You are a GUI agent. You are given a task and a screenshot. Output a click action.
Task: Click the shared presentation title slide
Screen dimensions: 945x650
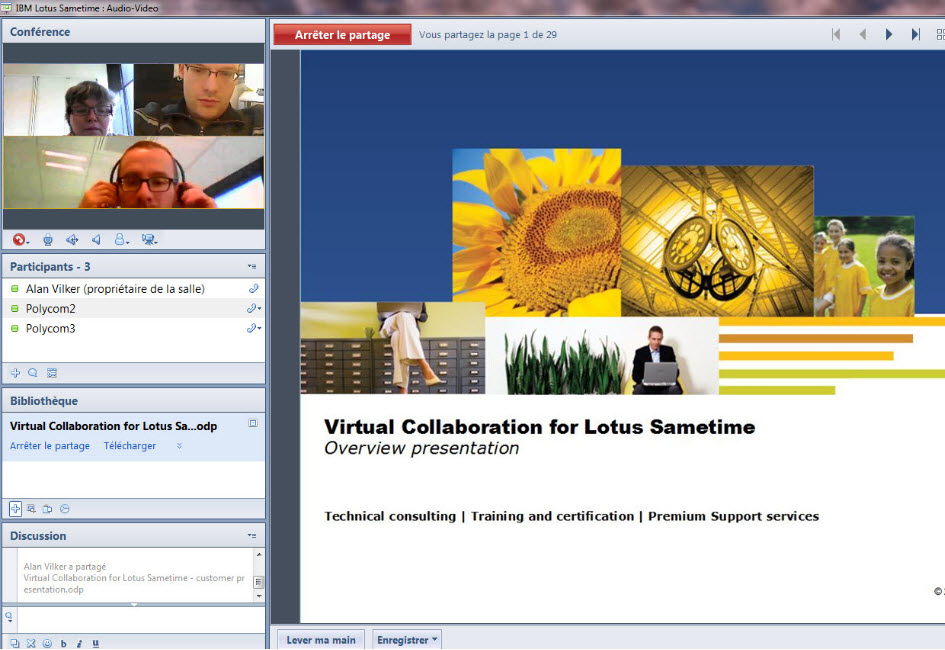tap(623, 336)
